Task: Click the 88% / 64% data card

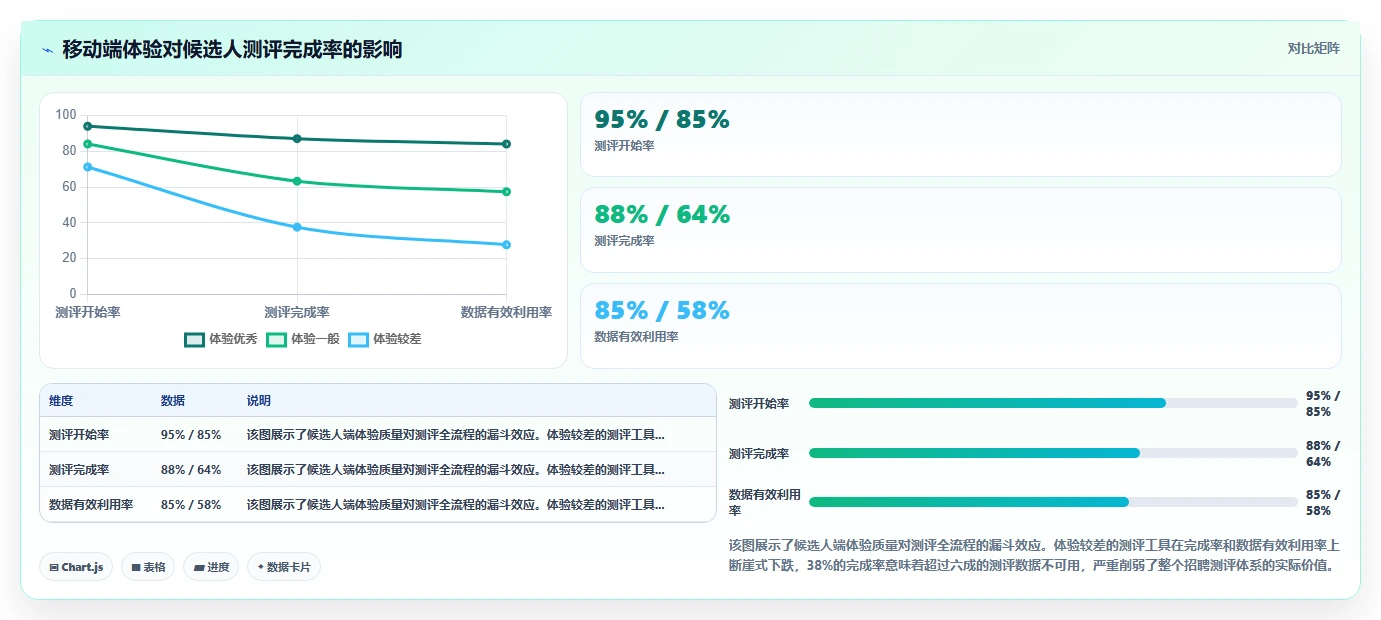Action: pyautogui.click(x=960, y=230)
